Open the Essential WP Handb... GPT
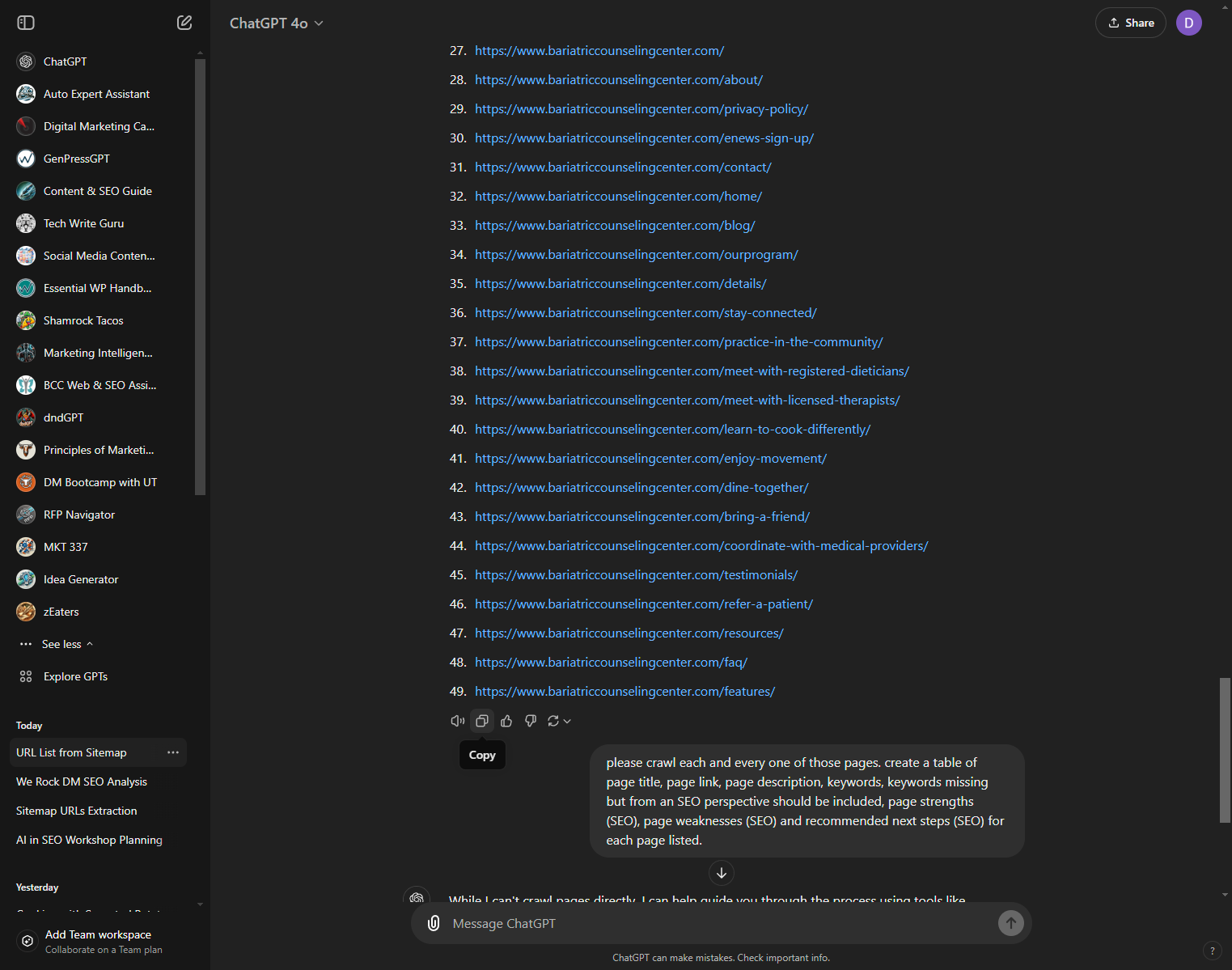1232x970 pixels. point(101,288)
